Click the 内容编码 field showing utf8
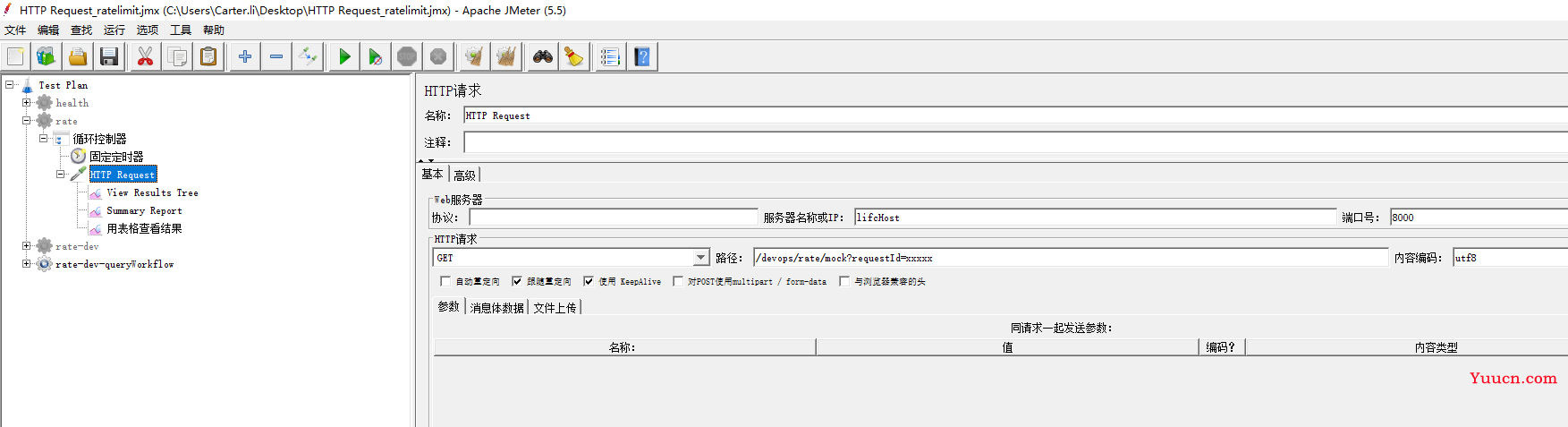Screen dimensions: 1568x427 coord(1510,258)
